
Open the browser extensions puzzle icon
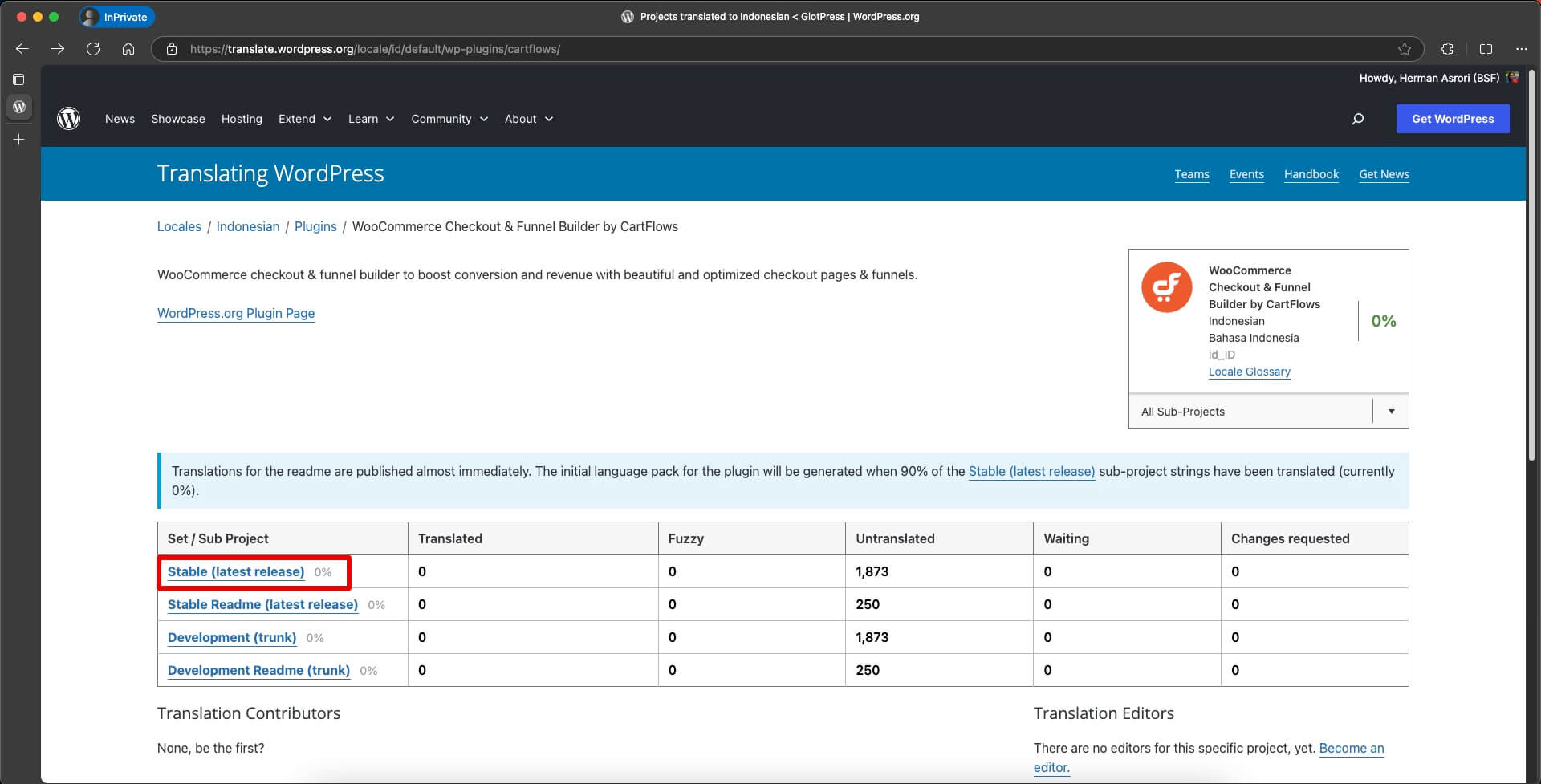coord(1447,49)
